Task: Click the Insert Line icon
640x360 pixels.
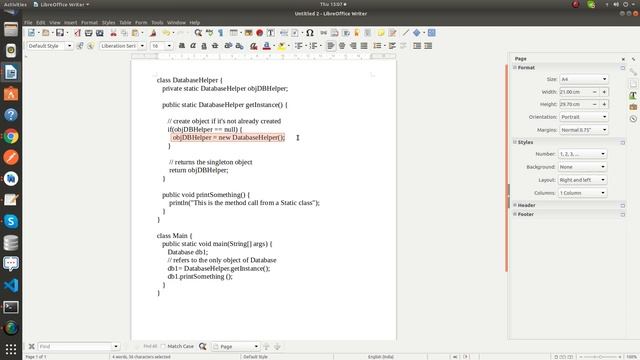Action: [405, 33]
